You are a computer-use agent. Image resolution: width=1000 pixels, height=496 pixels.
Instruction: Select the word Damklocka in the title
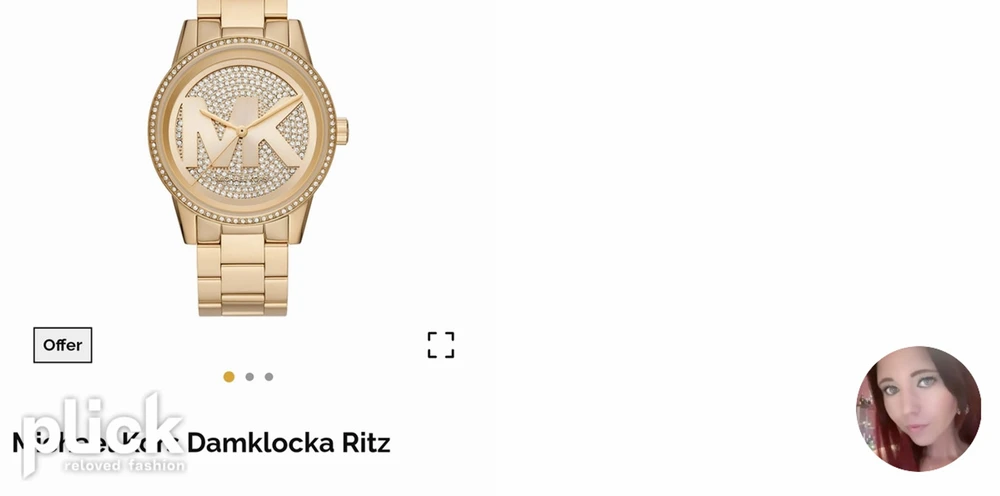(x=261, y=442)
